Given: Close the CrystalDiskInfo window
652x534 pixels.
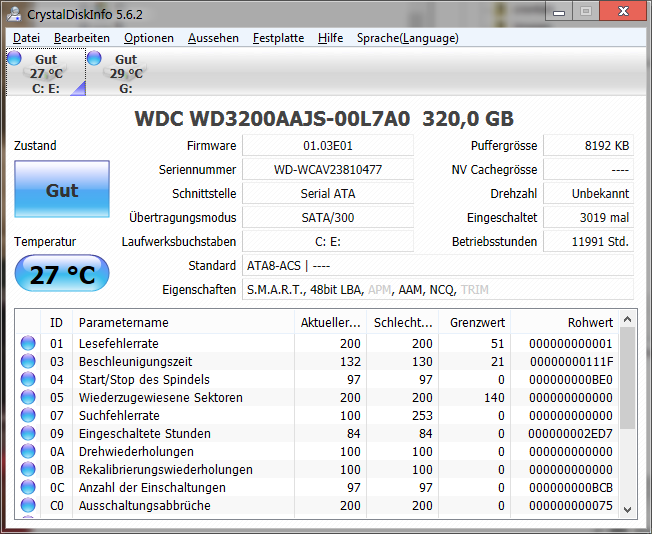Looking at the screenshot, I should tap(623, 12).
